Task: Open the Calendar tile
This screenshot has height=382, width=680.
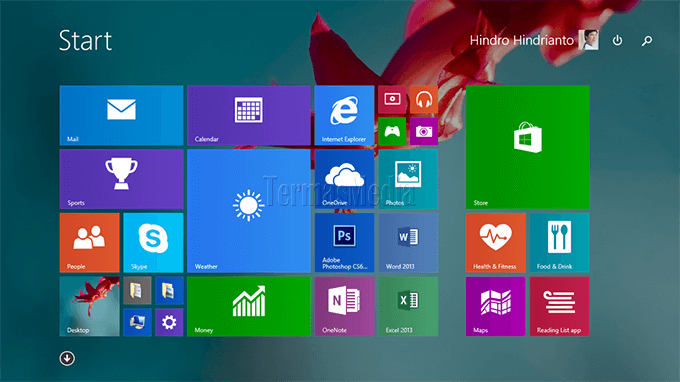Action: pyautogui.click(x=249, y=115)
